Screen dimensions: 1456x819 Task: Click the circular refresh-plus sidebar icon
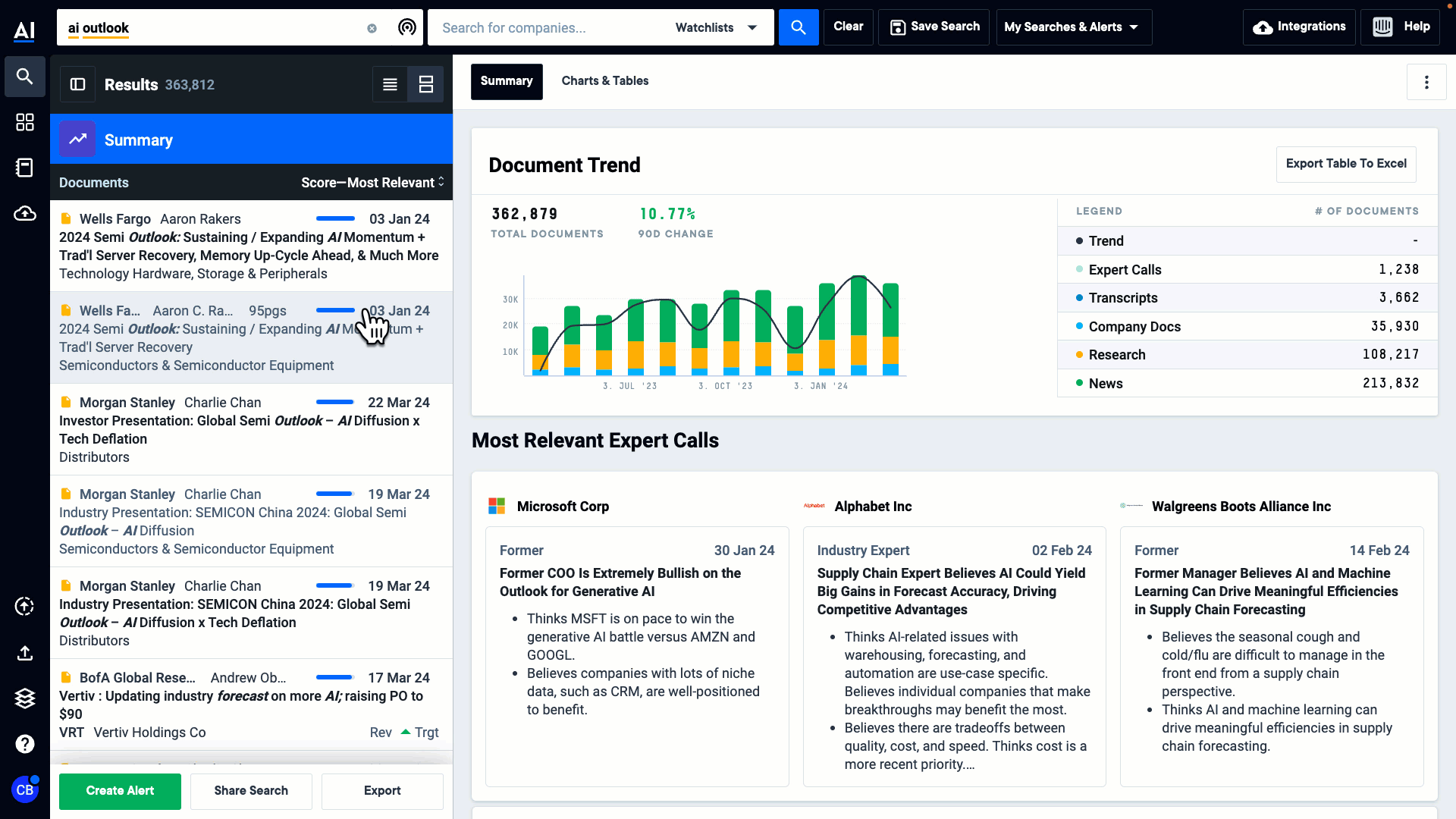coord(25,606)
